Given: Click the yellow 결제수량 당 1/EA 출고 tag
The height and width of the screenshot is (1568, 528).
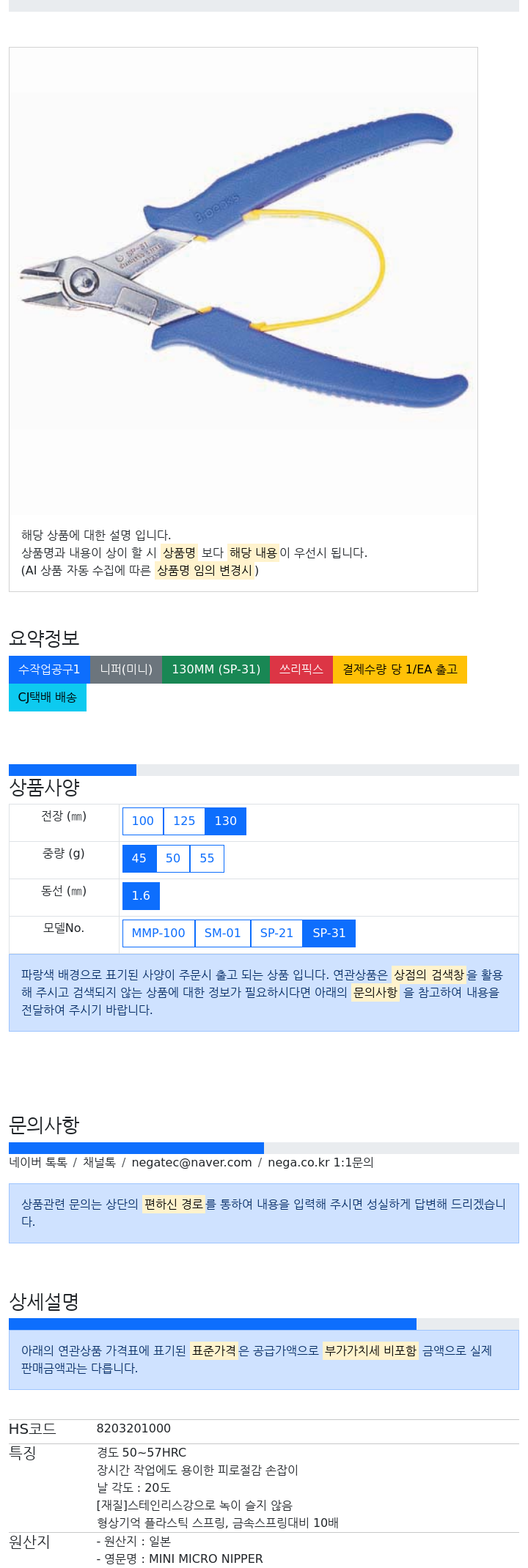Looking at the screenshot, I should tap(400, 669).
